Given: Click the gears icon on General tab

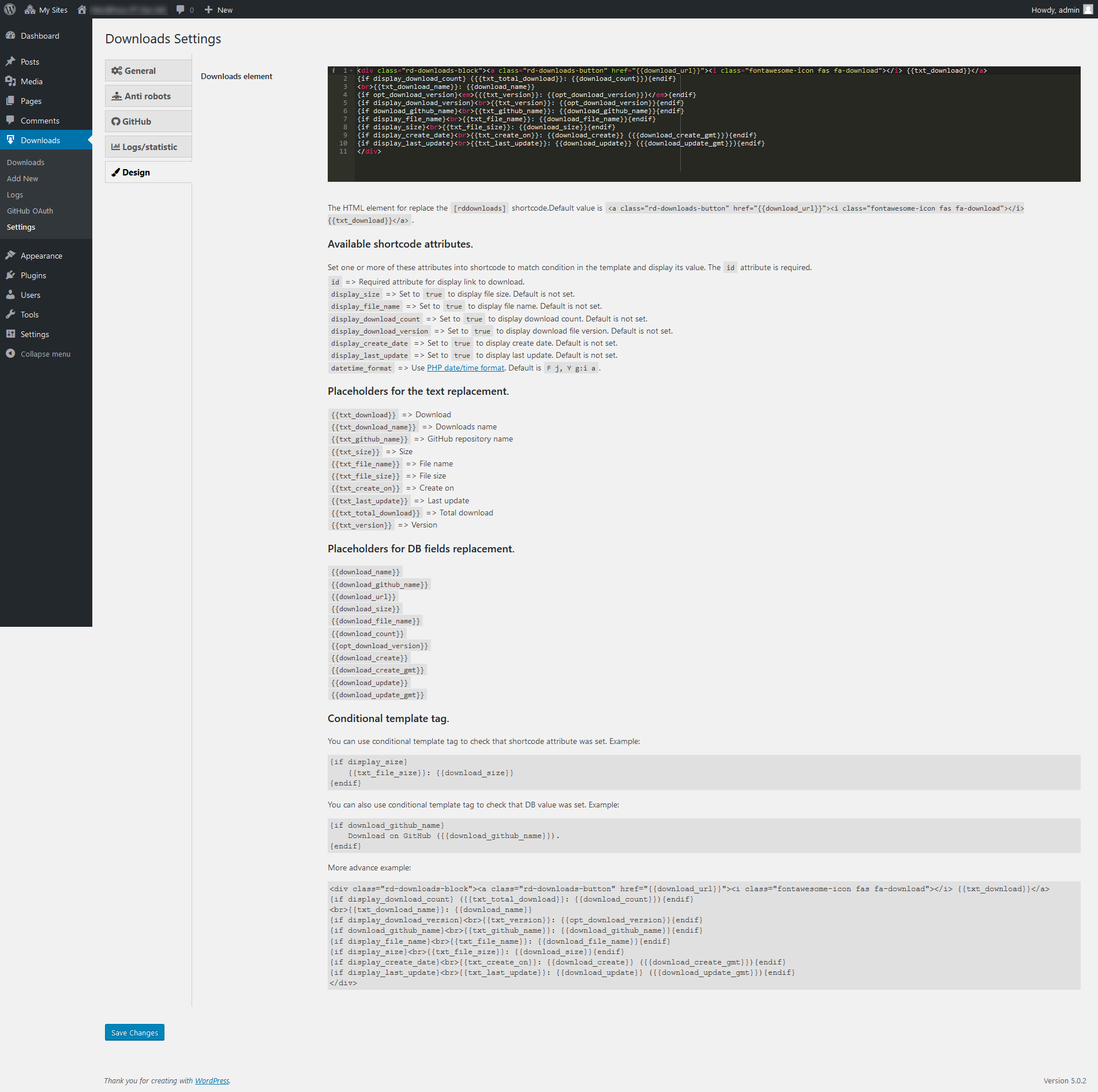Looking at the screenshot, I should coord(117,70).
